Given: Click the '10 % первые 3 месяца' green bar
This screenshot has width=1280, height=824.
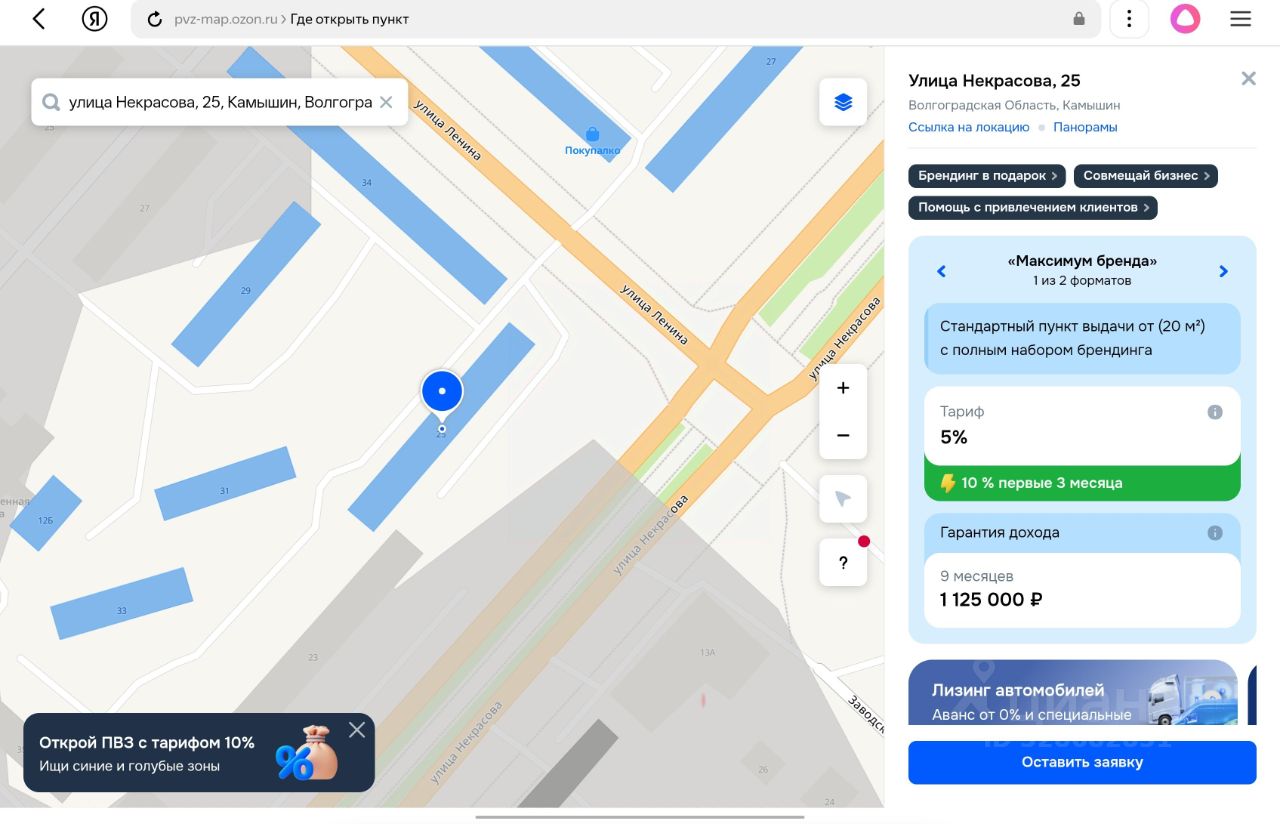Looking at the screenshot, I should click(1082, 482).
